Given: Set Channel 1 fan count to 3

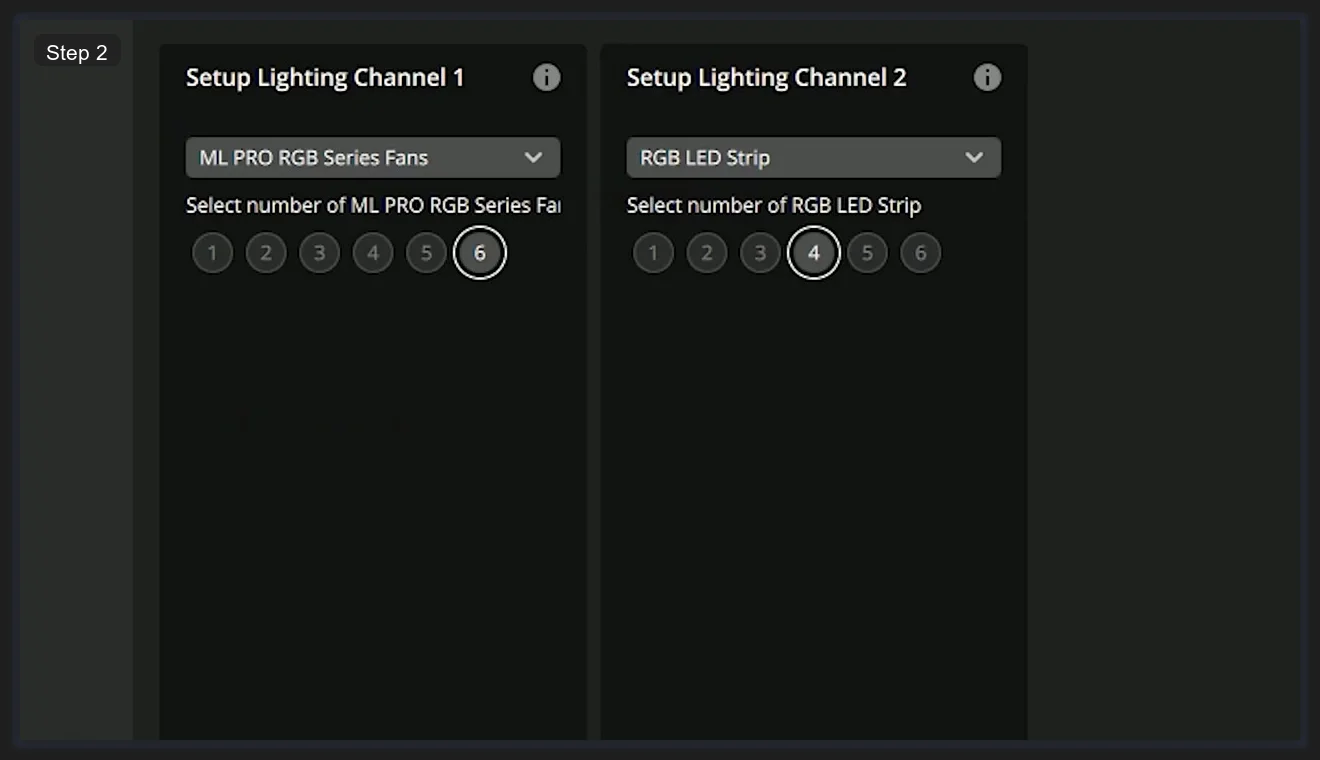Looking at the screenshot, I should click(319, 252).
